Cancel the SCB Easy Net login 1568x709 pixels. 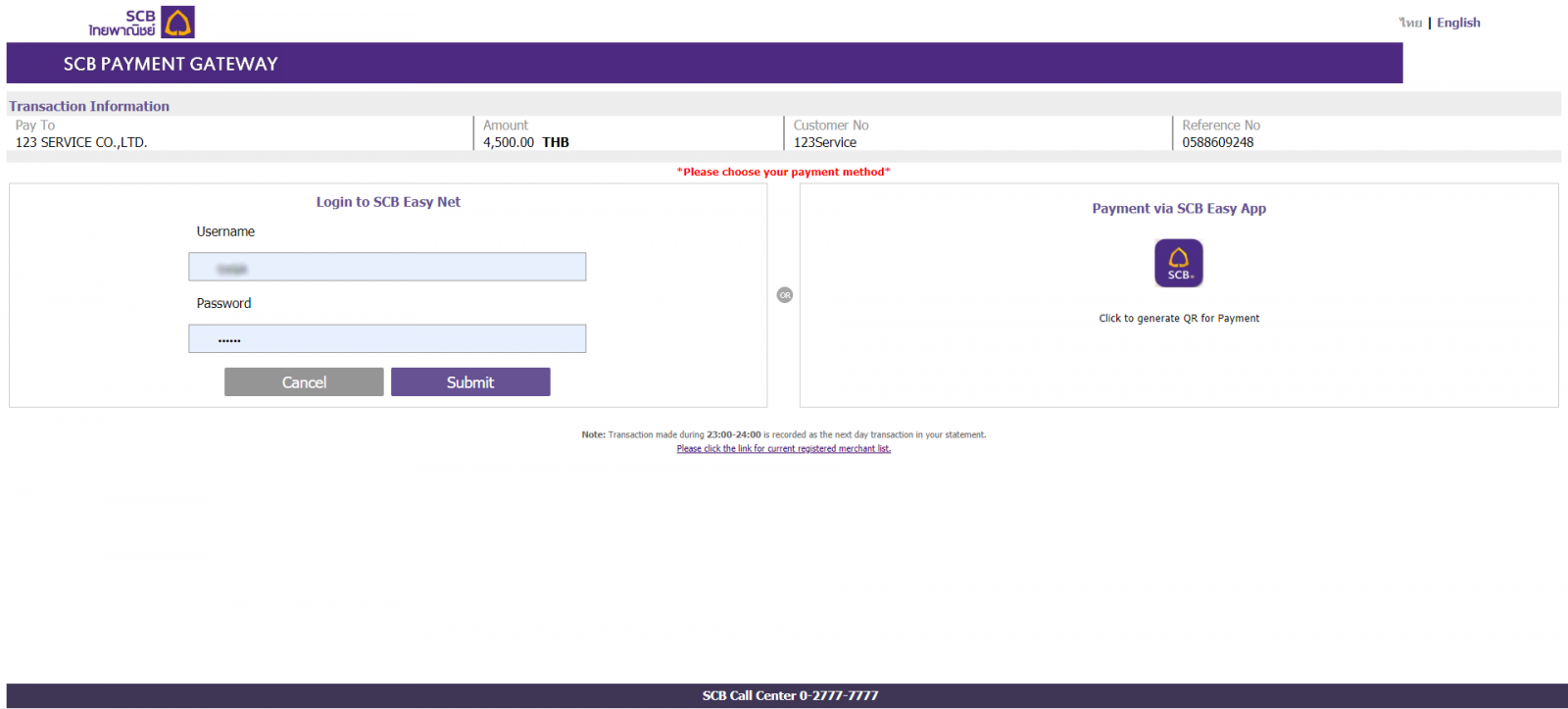click(x=304, y=382)
